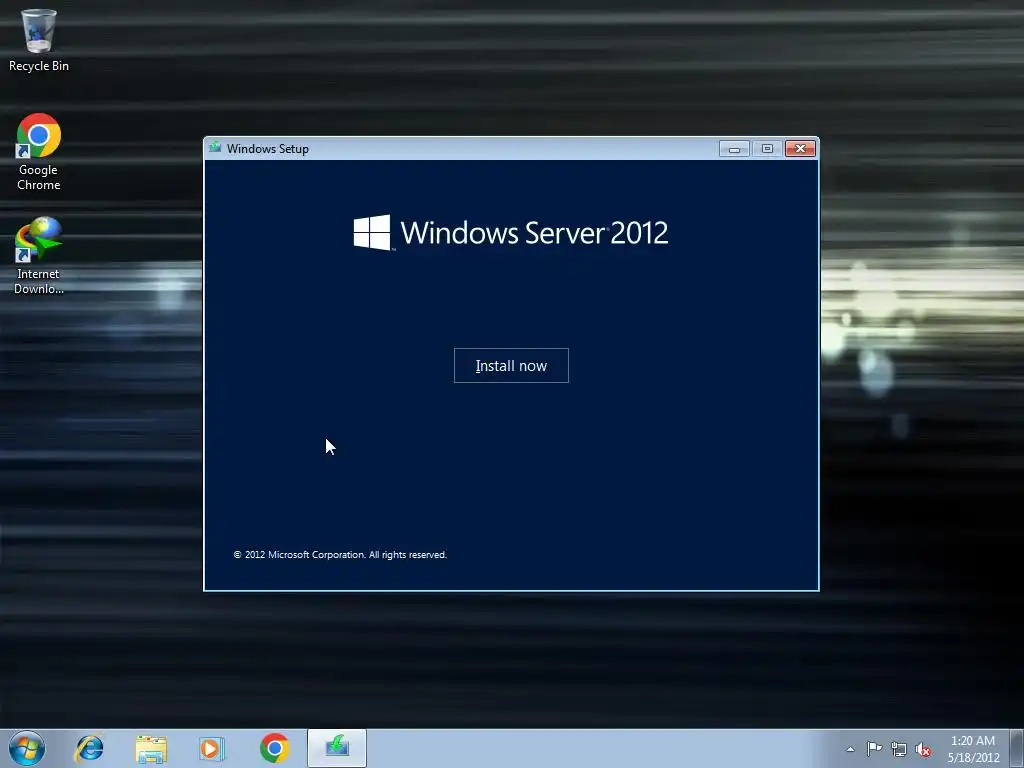Open Windows Explorer folder in the taskbar
This screenshot has width=1024, height=768.
click(x=151, y=749)
